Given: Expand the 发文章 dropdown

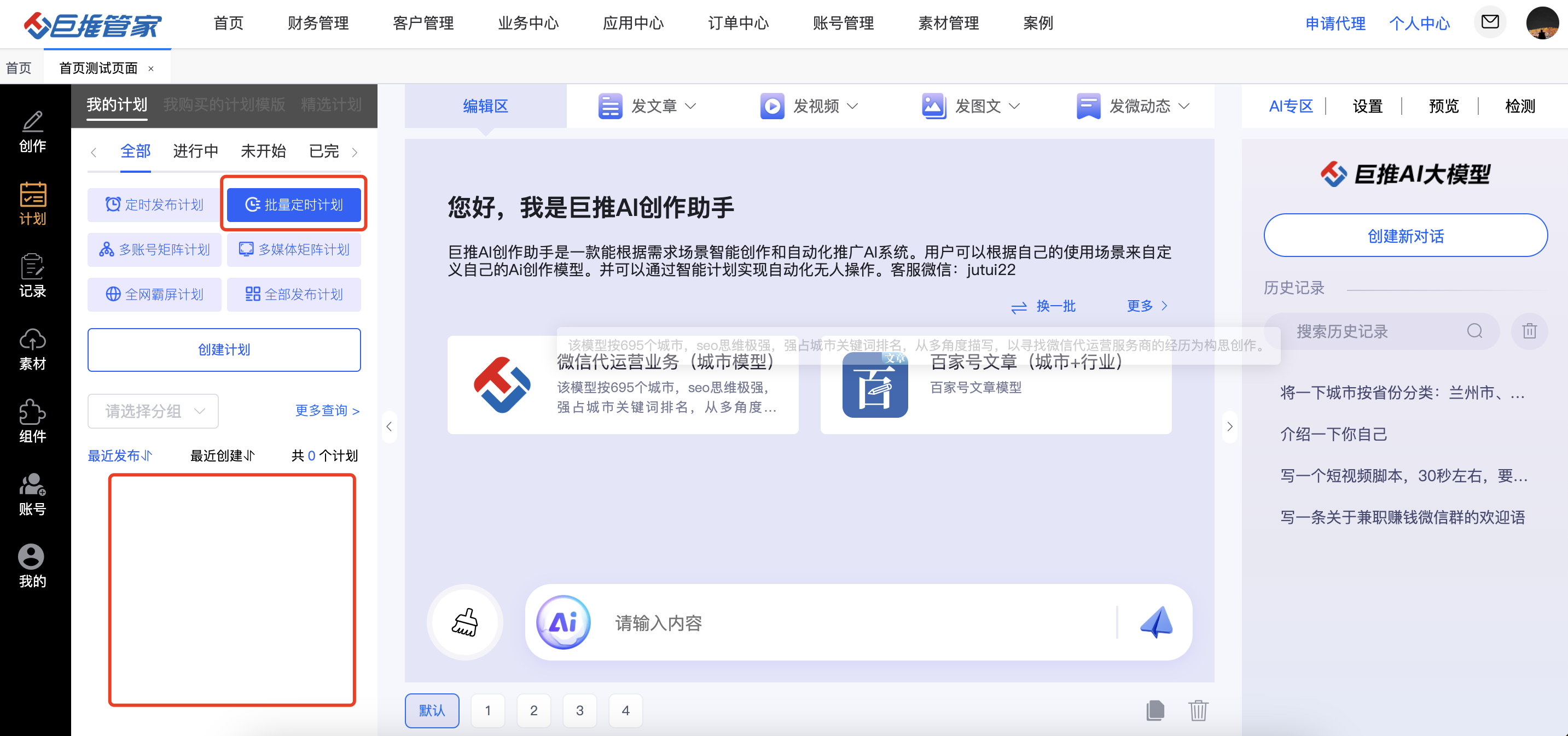Looking at the screenshot, I should [x=647, y=107].
